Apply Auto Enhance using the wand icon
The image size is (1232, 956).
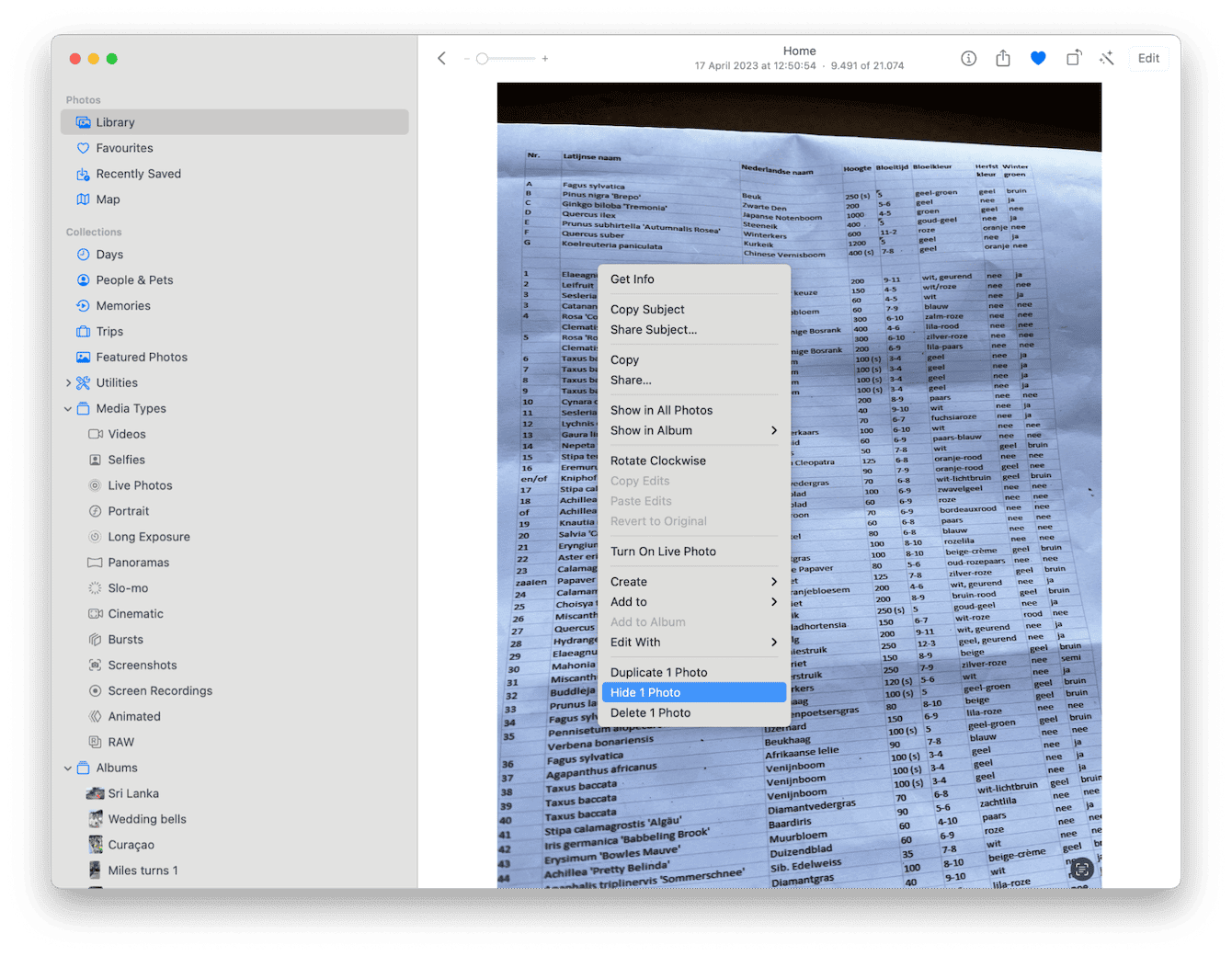click(1107, 58)
